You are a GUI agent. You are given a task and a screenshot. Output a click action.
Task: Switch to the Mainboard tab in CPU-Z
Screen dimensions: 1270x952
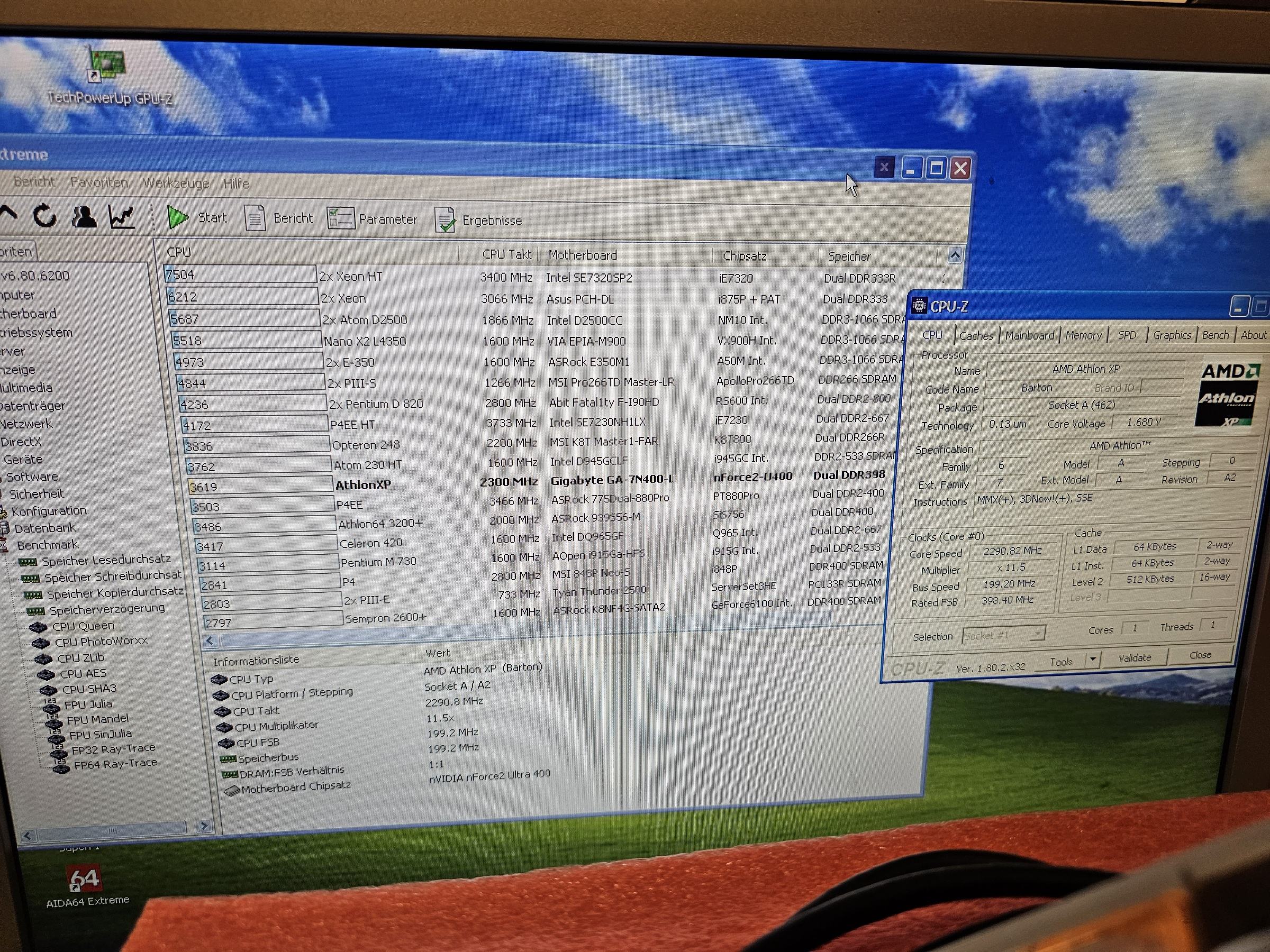click(1029, 336)
